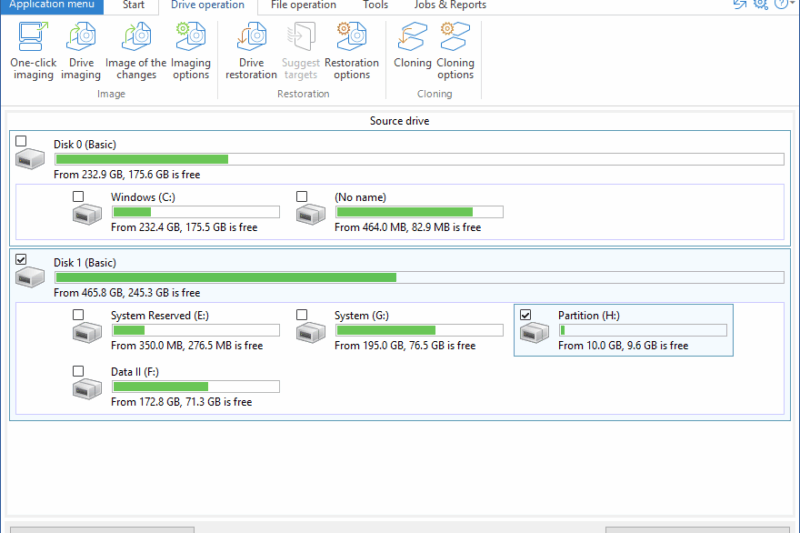This screenshot has height=533, width=800.
Task: Enable the (No name) partition checkbox
Action: pyautogui.click(x=302, y=196)
